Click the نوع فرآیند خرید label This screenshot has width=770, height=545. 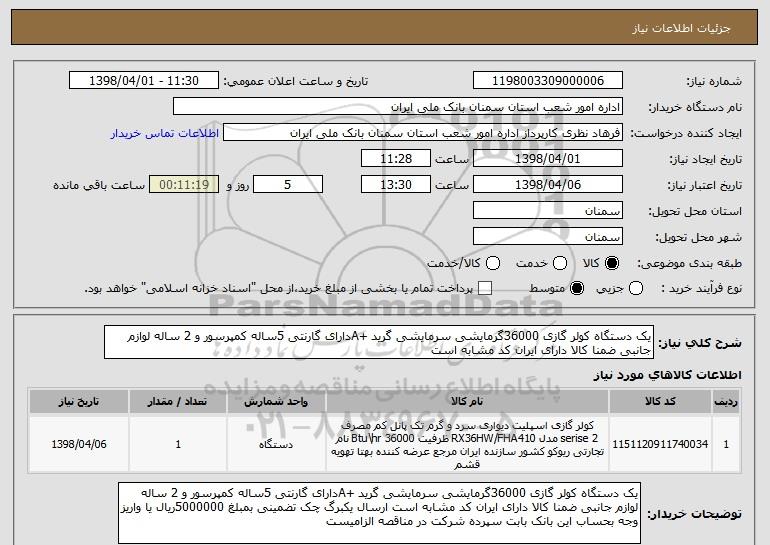702,289
